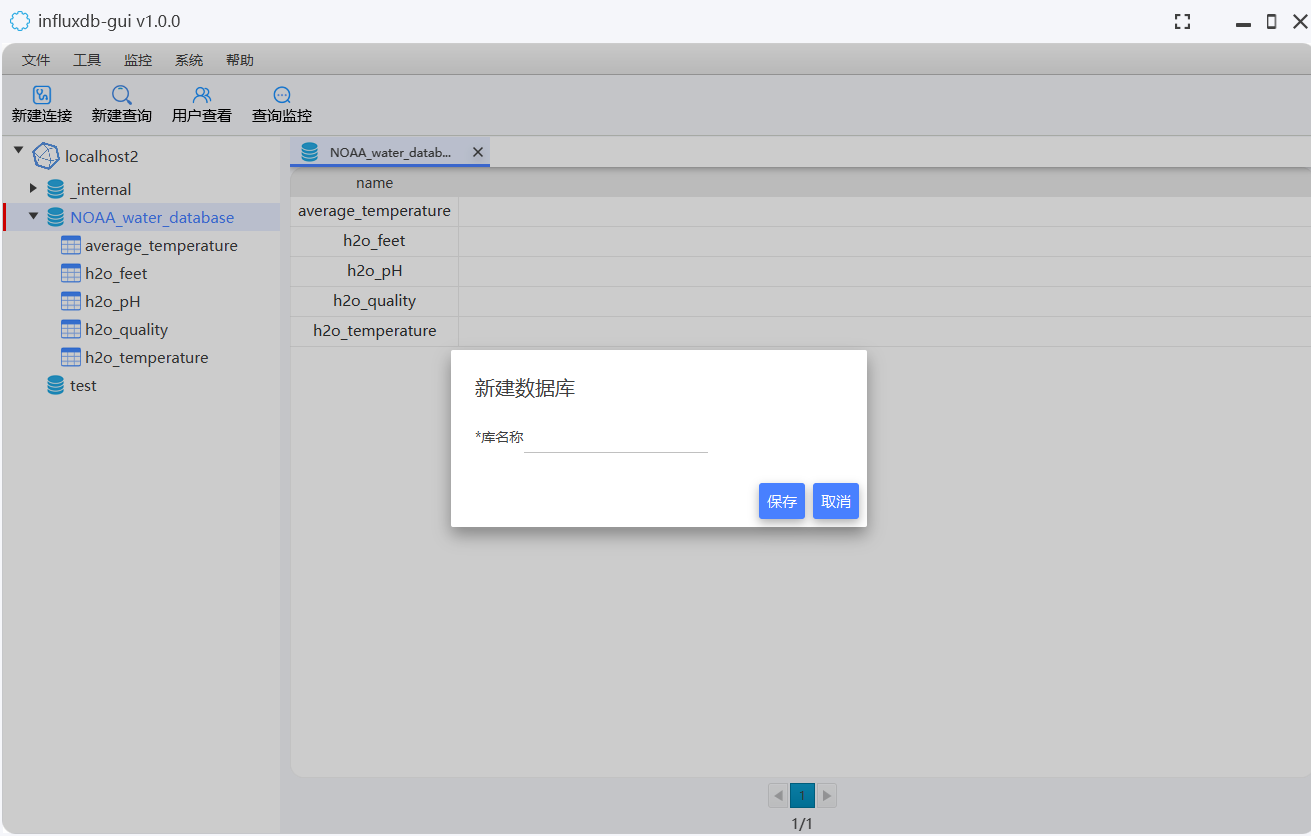Select h2o_feet label in the tree

pyautogui.click(x=116, y=273)
